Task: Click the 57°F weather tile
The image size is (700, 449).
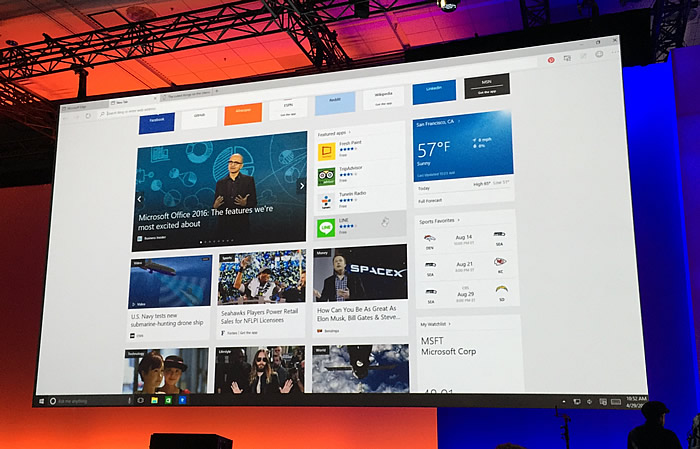Action: pos(463,146)
